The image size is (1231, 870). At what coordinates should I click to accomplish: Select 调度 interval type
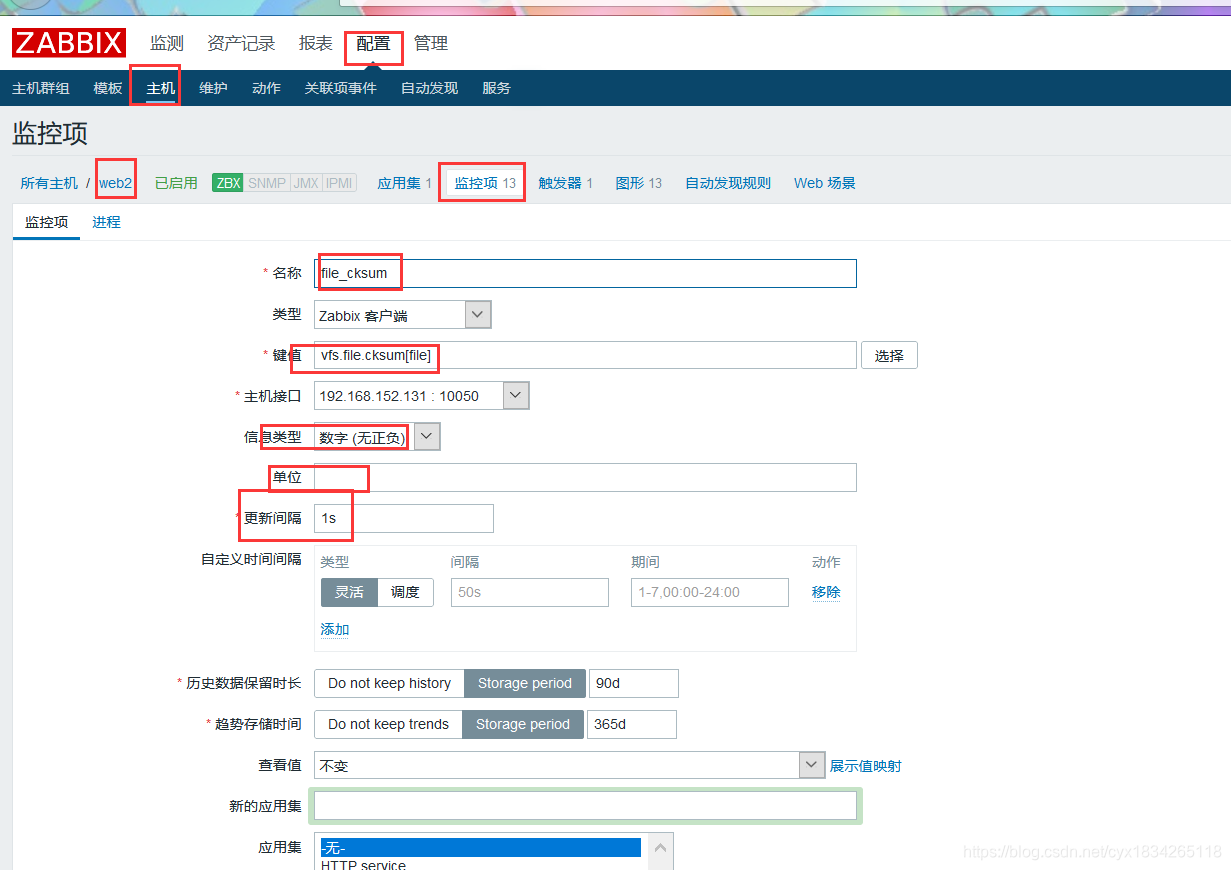click(x=405, y=592)
